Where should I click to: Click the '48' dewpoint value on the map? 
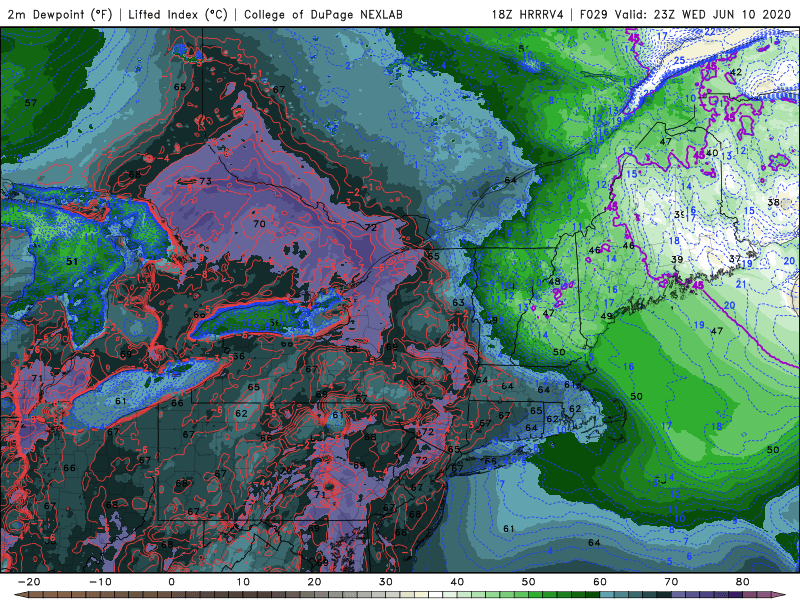tap(554, 281)
